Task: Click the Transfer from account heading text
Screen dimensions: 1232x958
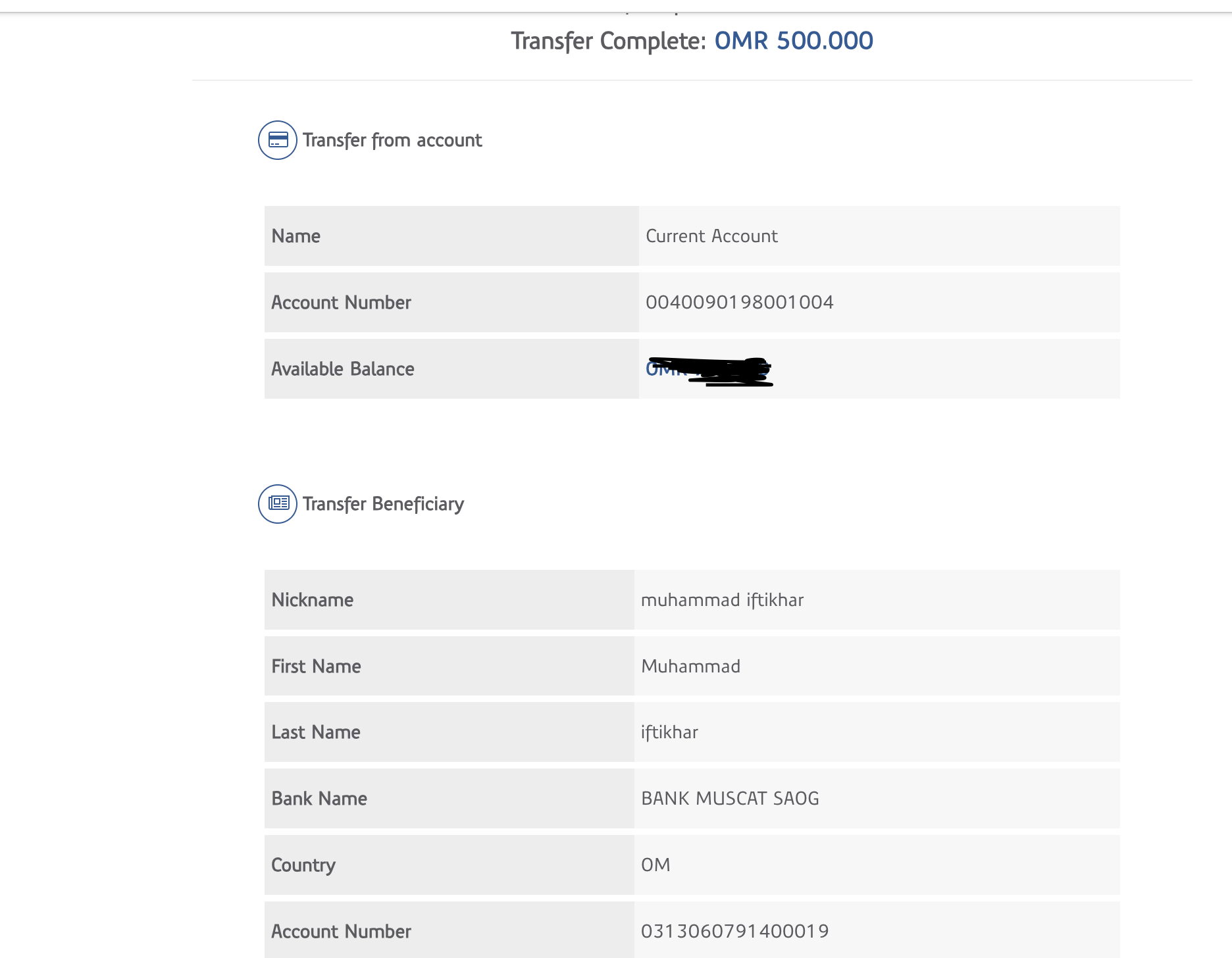Action: [x=392, y=140]
